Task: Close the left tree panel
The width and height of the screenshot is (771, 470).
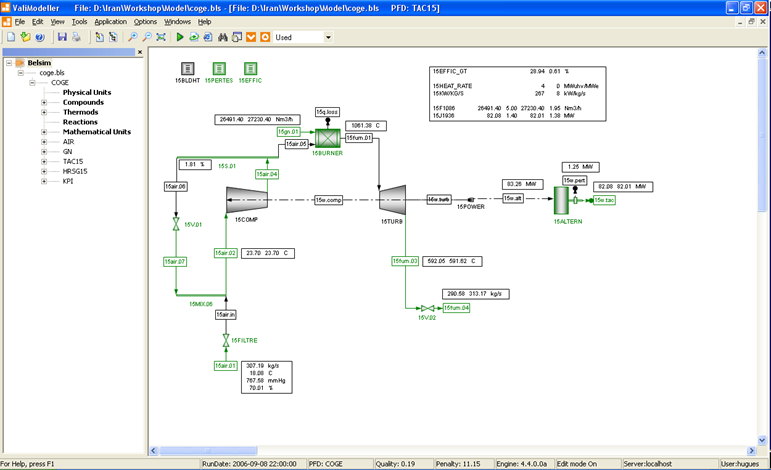Action: click(140, 52)
